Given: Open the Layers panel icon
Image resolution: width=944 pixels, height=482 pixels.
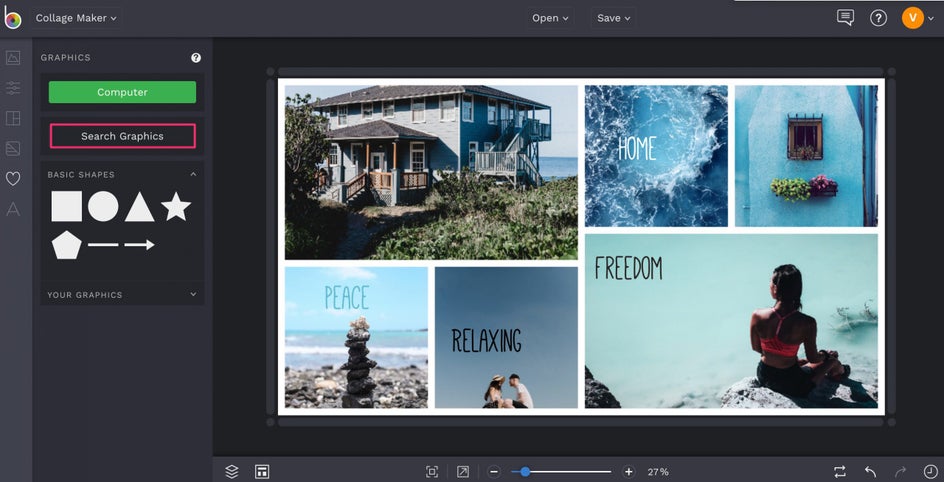Looking at the screenshot, I should [232, 472].
